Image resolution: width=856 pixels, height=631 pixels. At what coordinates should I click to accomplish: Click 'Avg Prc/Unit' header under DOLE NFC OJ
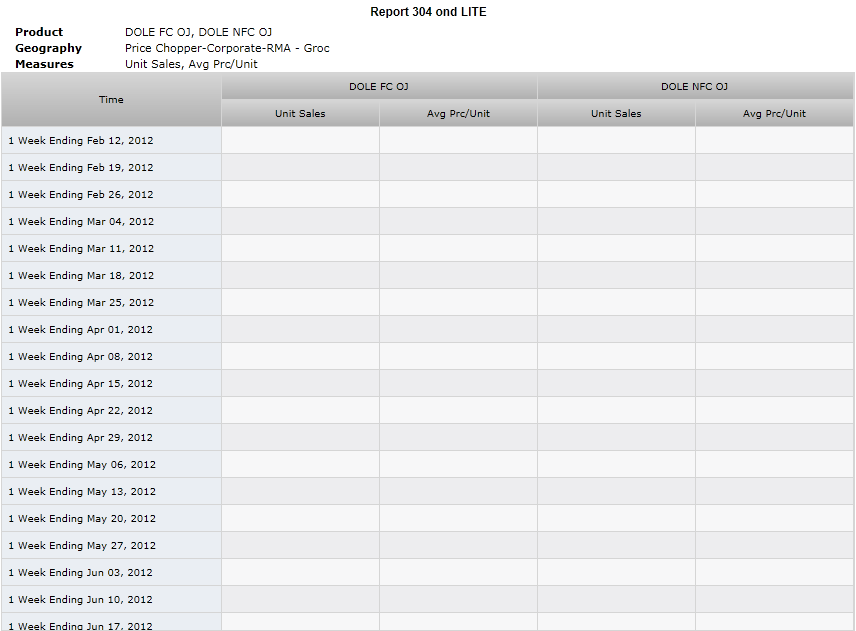(x=774, y=114)
